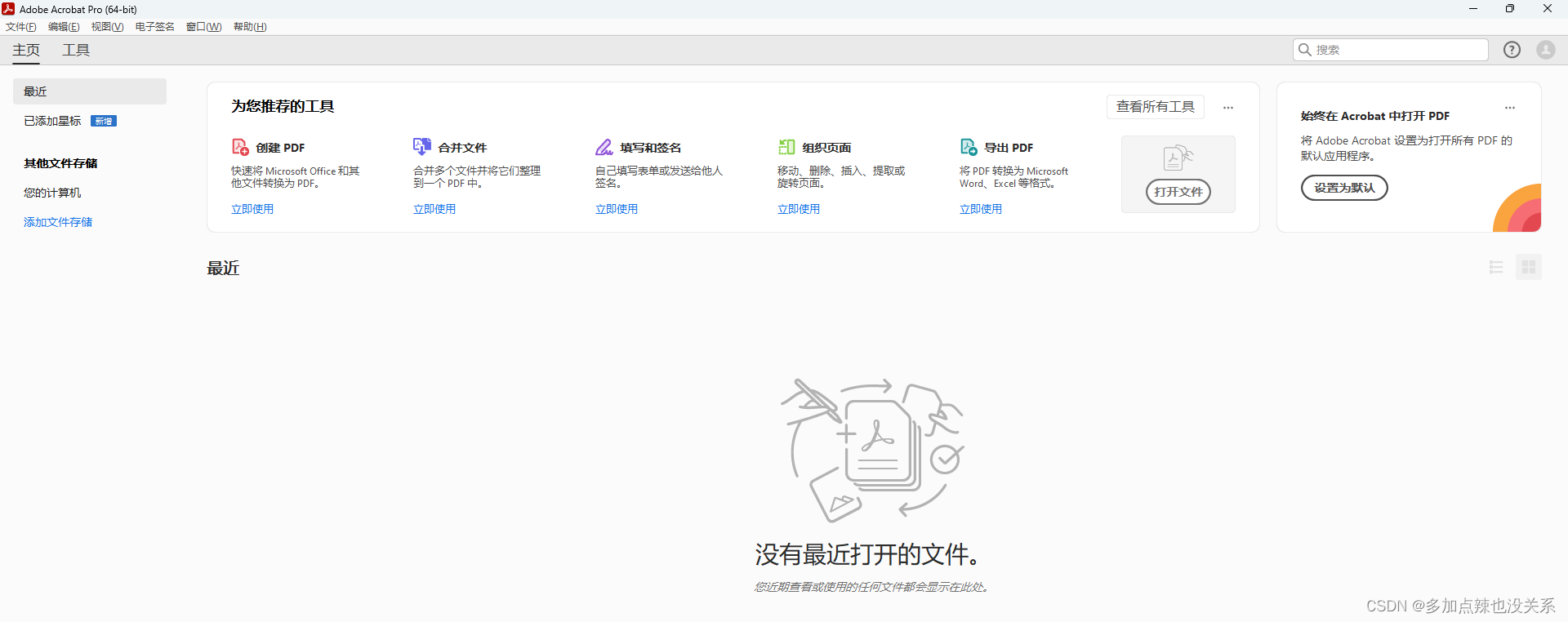Image resolution: width=1568 pixels, height=622 pixels.
Task: Click the 导出 PDF tool title
Action: (x=1009, y=148)
